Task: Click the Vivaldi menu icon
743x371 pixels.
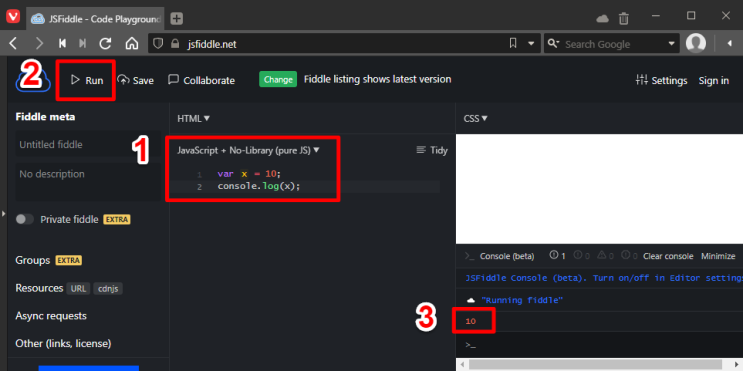Action: click(x=13, y=18)
